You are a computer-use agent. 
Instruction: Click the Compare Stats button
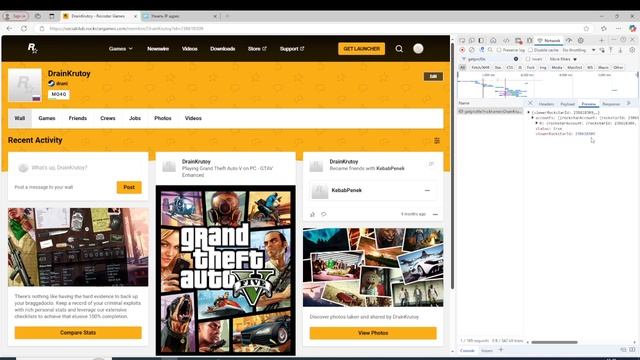[x=78, y=333]
